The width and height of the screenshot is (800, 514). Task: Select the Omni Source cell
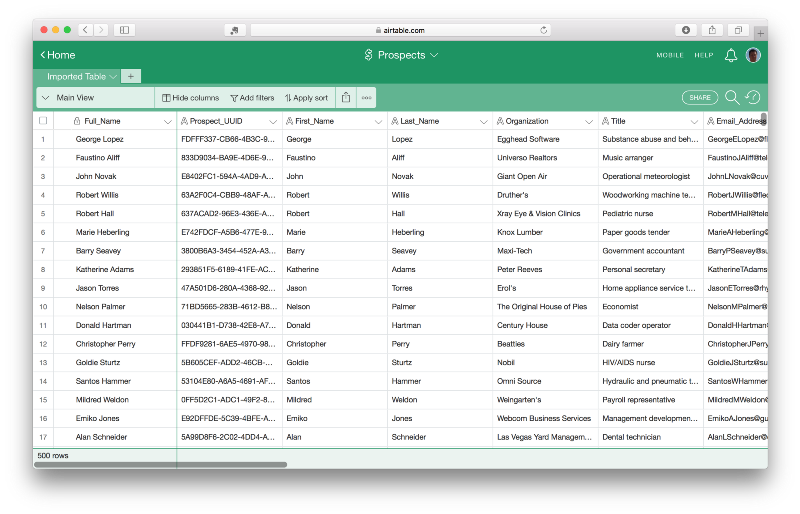[545, 381]
